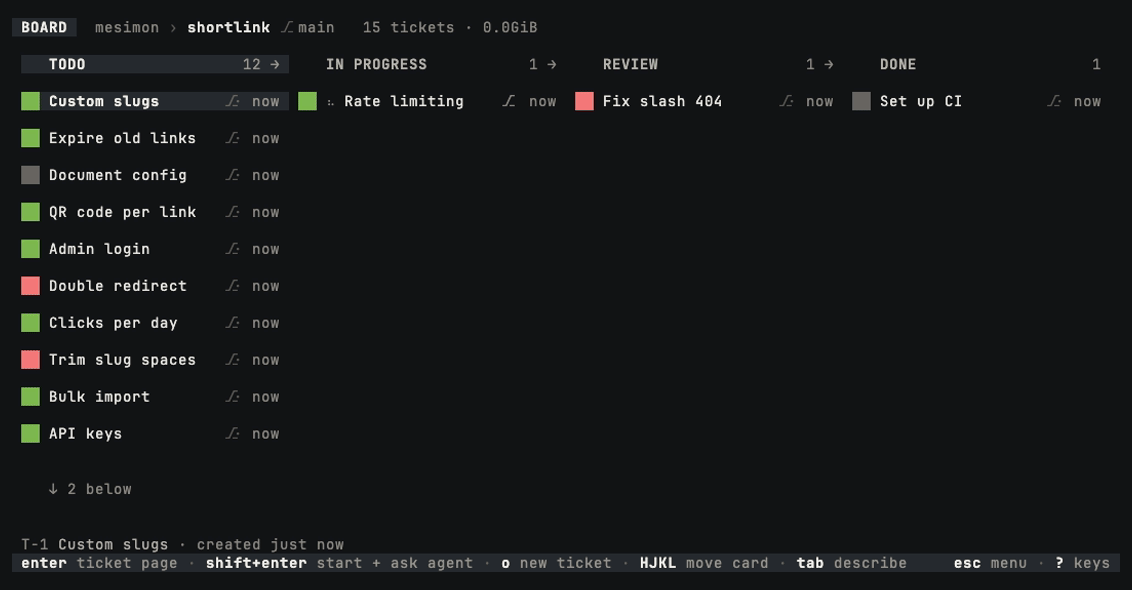Click the green tag on Rate limiting
This screenshot has height=590, width=1132.
(308, 101)
